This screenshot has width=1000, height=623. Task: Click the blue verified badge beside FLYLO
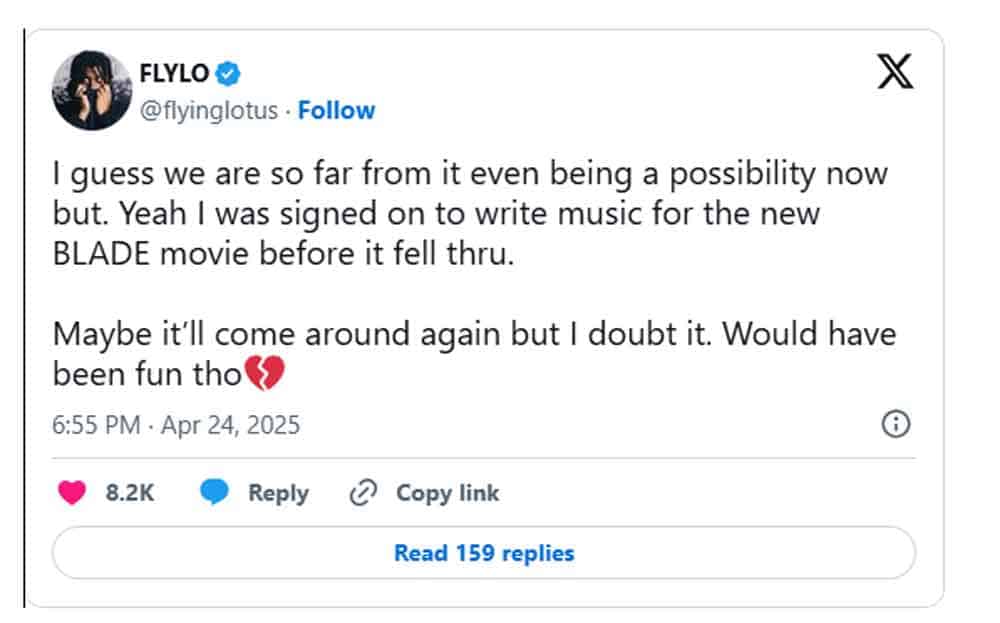click(229, 73)
